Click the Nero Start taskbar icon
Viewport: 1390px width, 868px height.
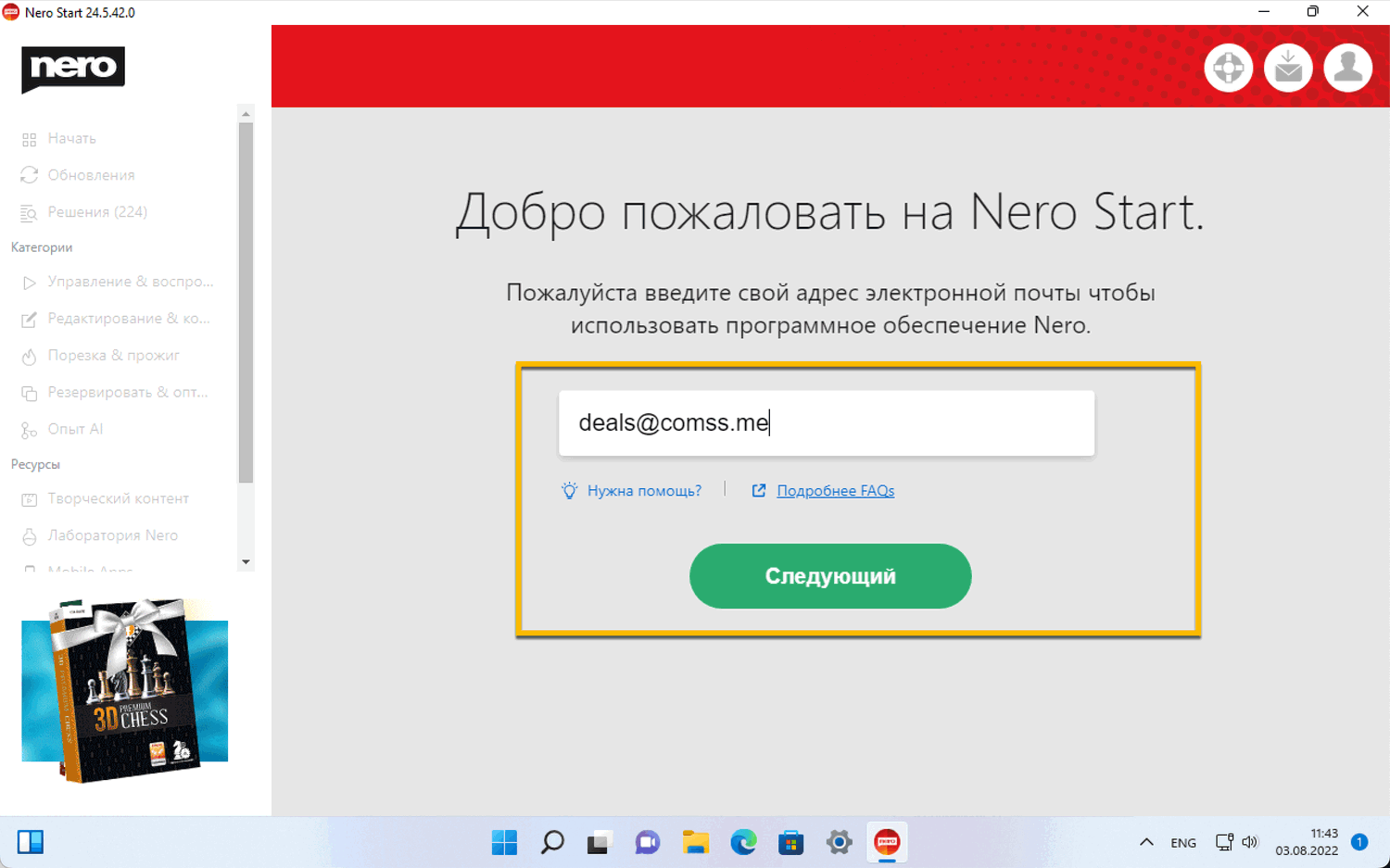point(887,842)
